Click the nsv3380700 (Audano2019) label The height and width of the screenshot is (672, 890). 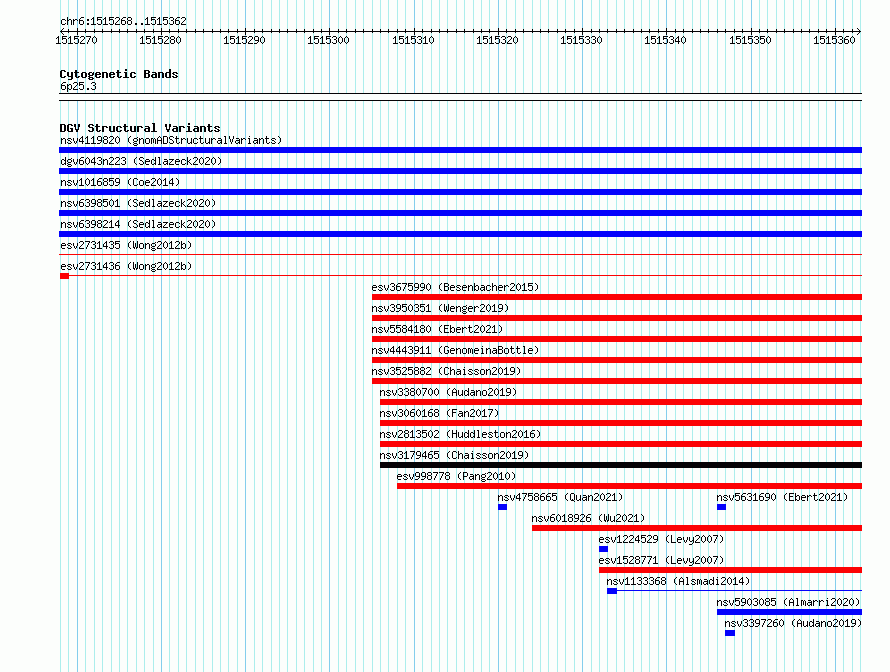(448, 392)
